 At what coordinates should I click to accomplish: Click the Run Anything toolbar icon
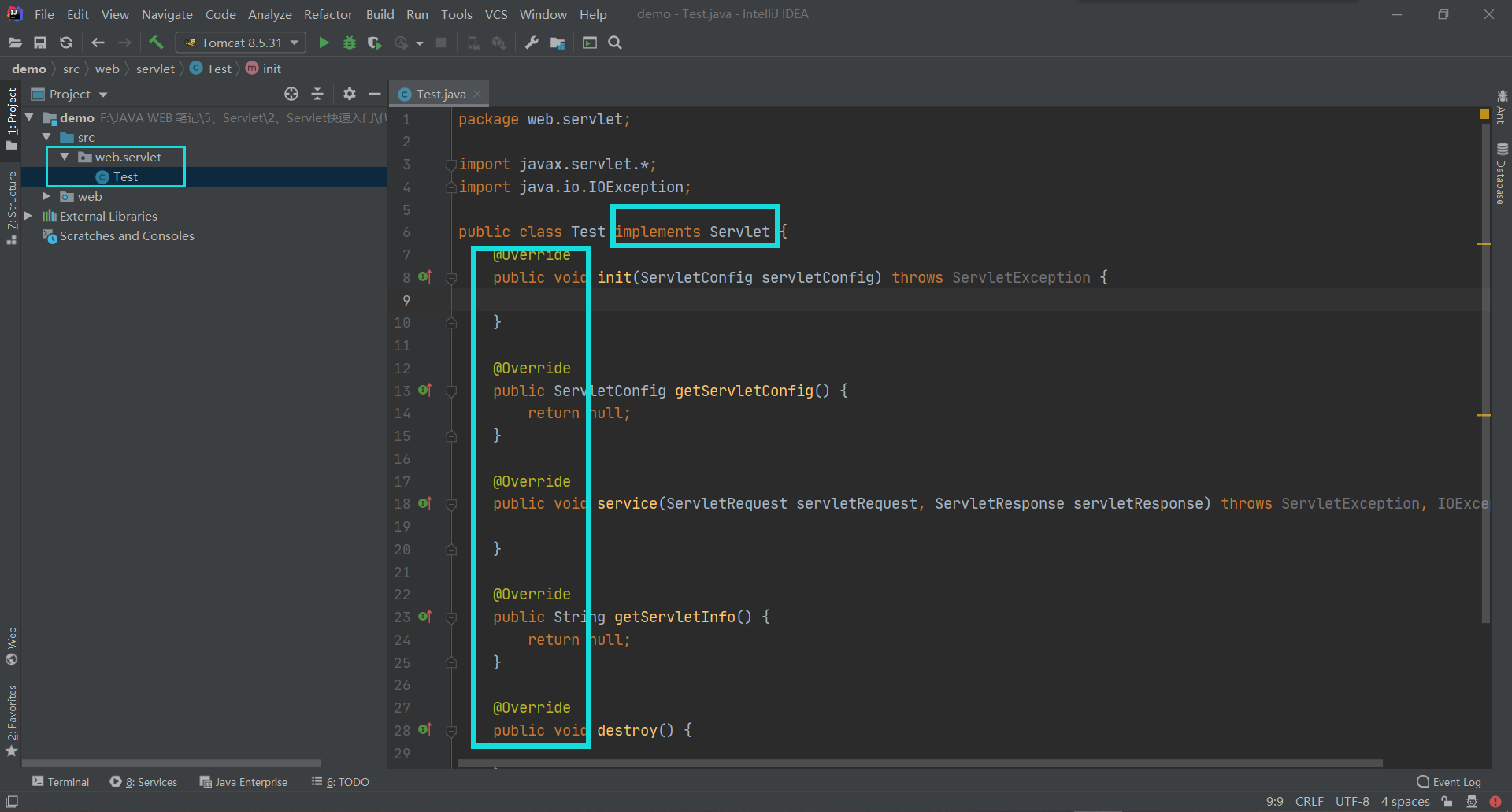[590, 43]
